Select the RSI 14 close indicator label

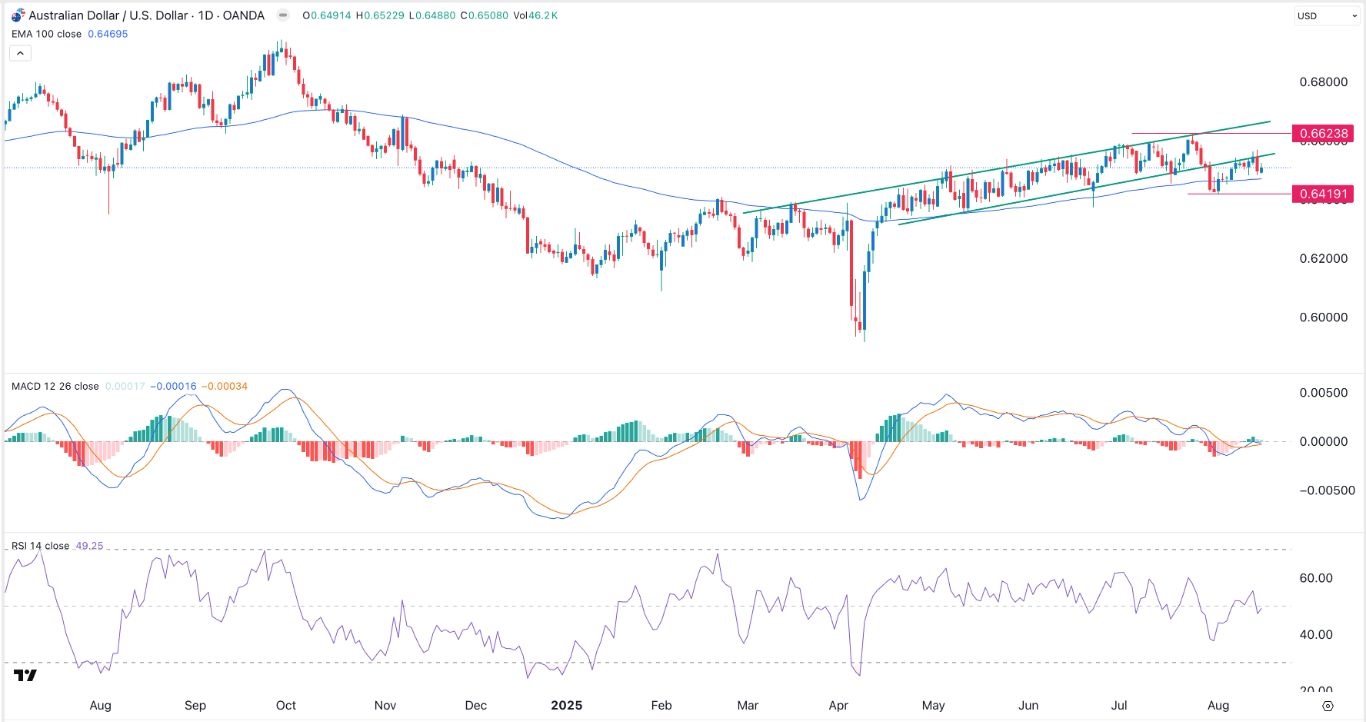(x=41, y=546)
